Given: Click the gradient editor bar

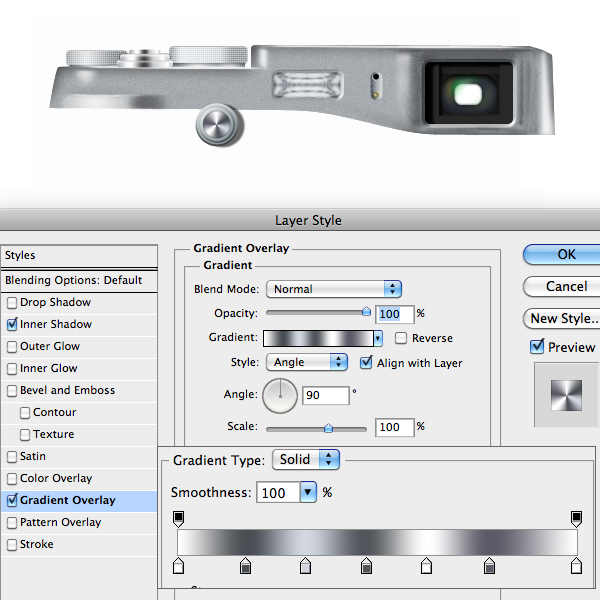Looking at the screenshot, I should [377, 542].
